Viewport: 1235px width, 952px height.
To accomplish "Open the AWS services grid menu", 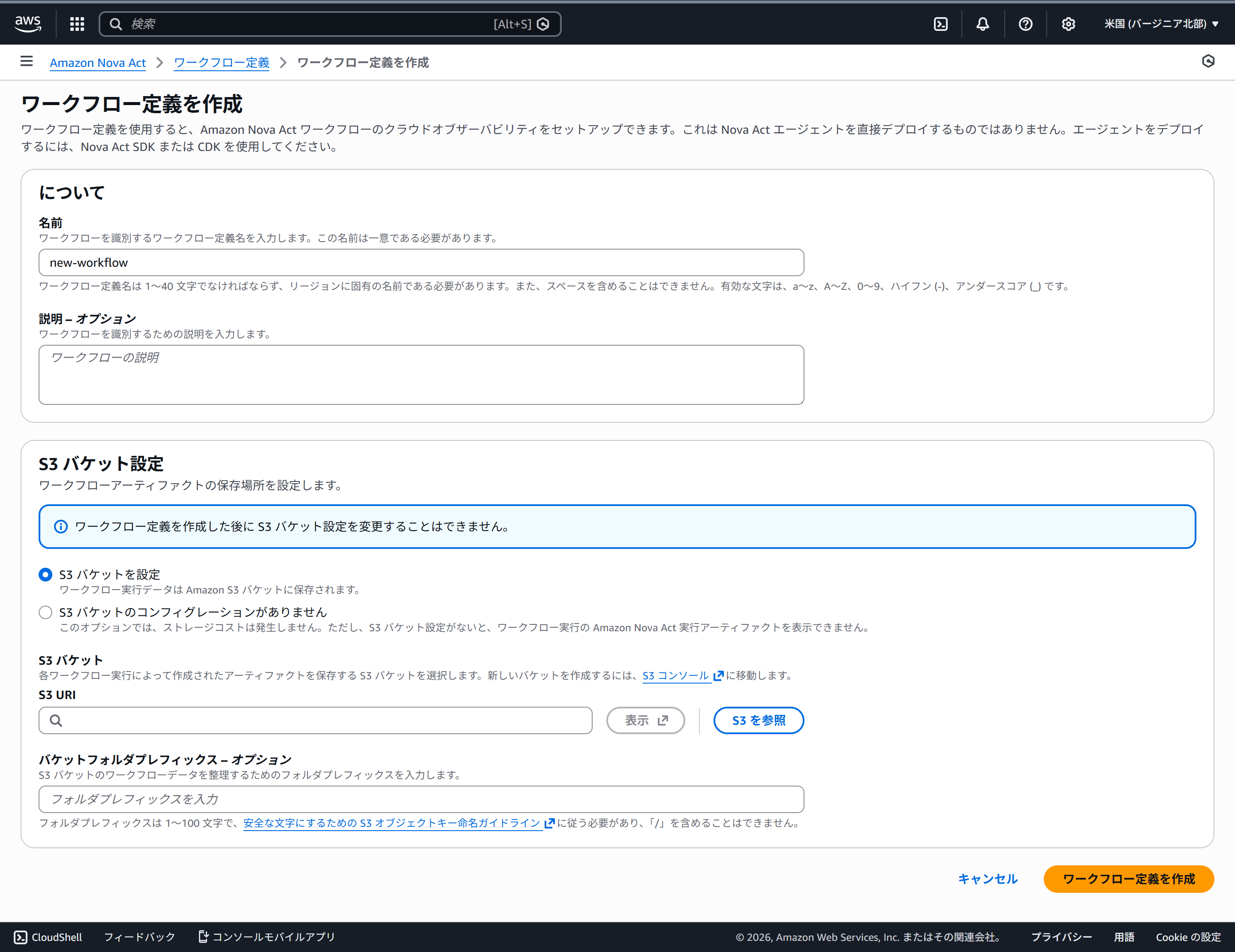I will click(x=77, y=24).
